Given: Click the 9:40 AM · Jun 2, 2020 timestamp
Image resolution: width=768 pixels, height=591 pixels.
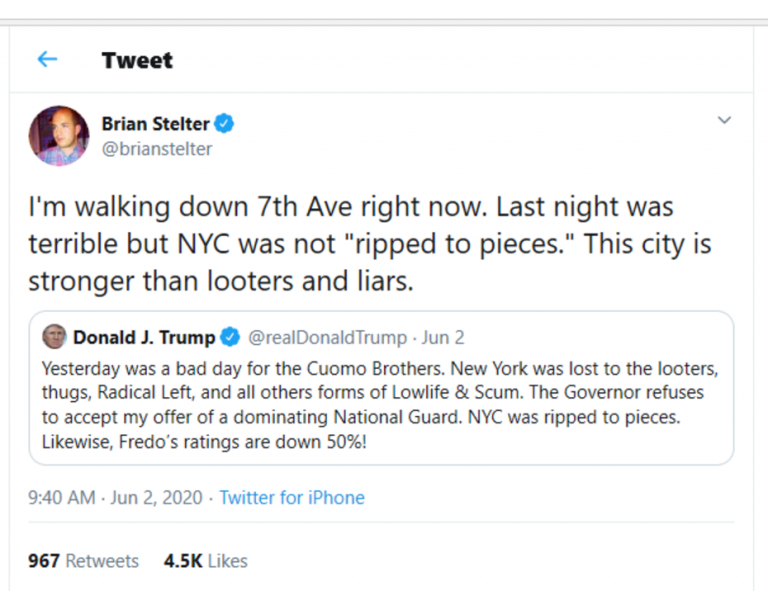Looking at the screenshot, I should coord(115,497).
